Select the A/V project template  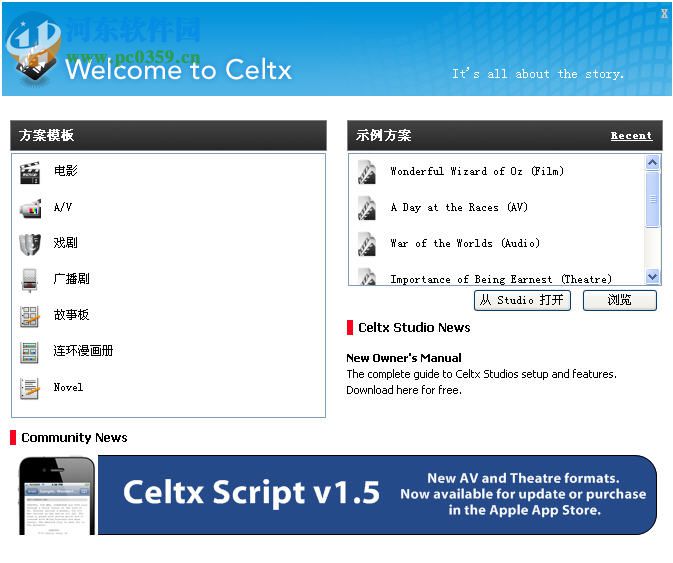pyautogui.click(x=63, y=207)
